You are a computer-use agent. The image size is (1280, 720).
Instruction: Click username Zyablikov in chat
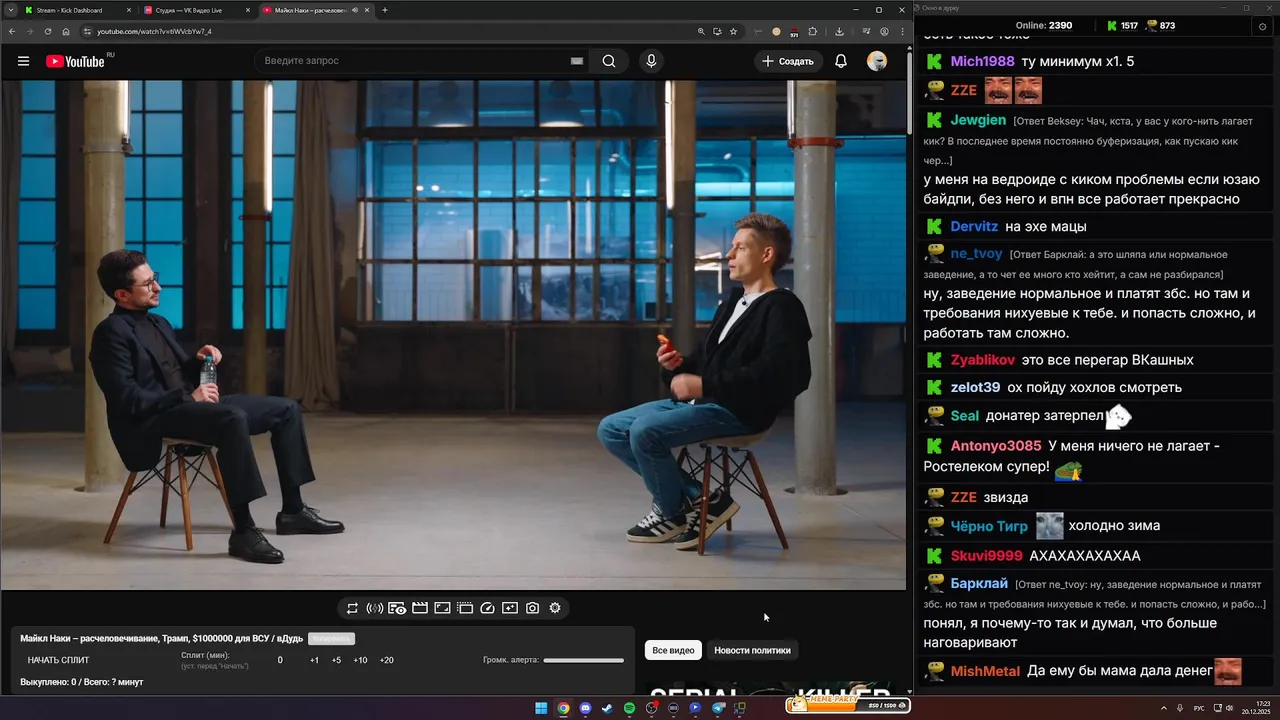click(x=982, y=360)
